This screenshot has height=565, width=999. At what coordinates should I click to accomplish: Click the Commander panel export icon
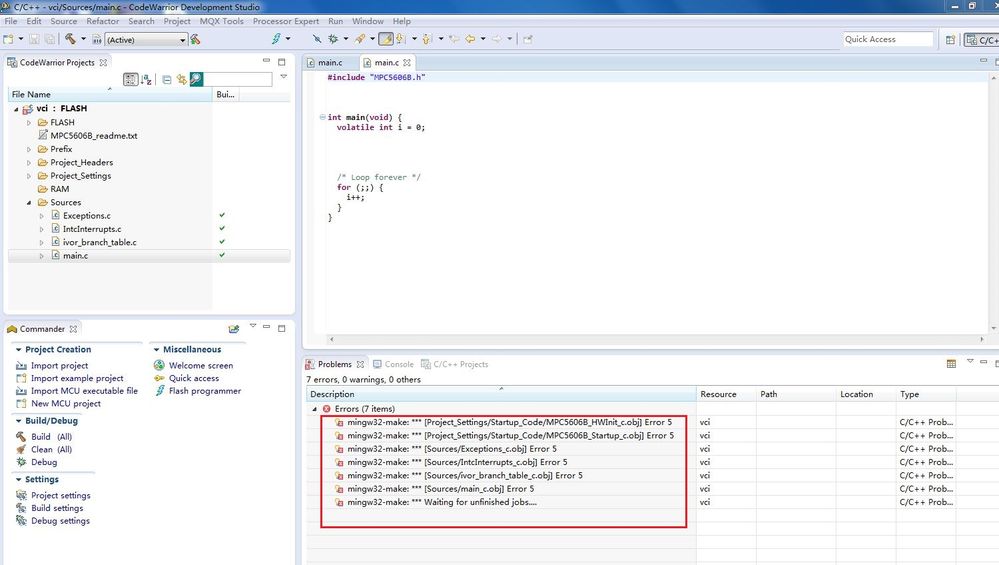[234, 329]
